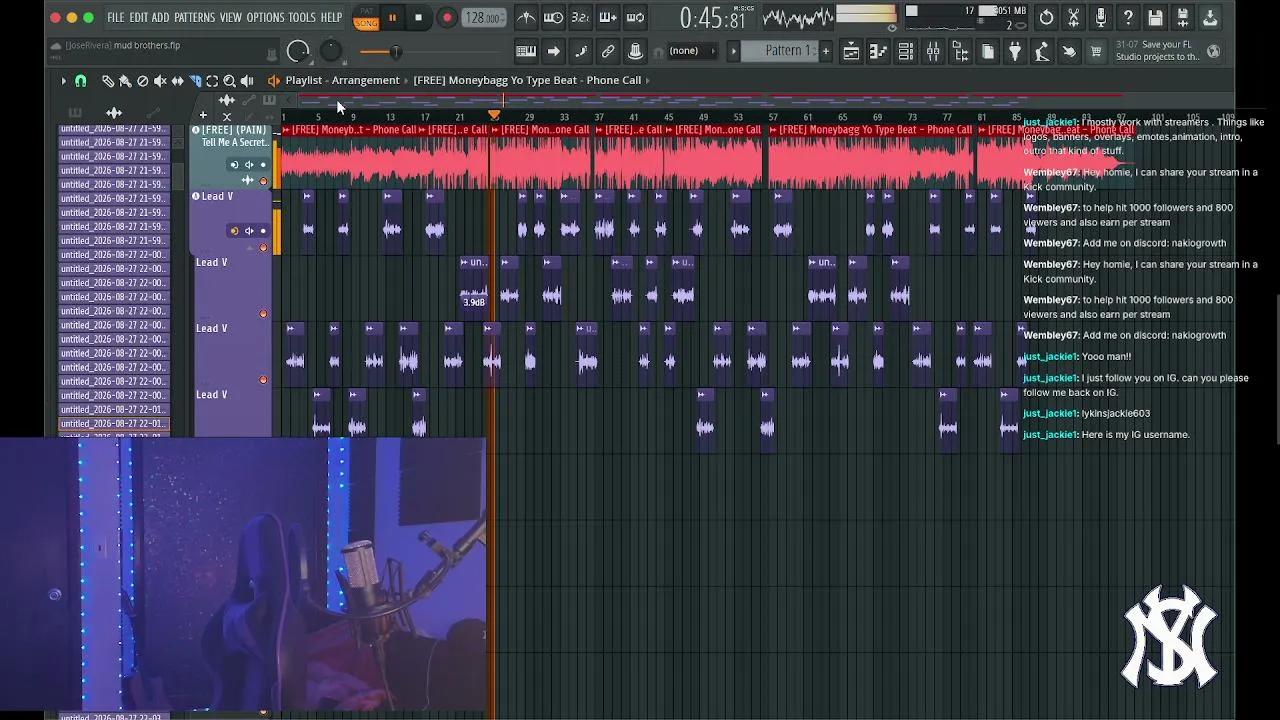Viewport: 1280px width, 720px height.
Task: Add a new pattern with plus button
Action: pos(826,51)
